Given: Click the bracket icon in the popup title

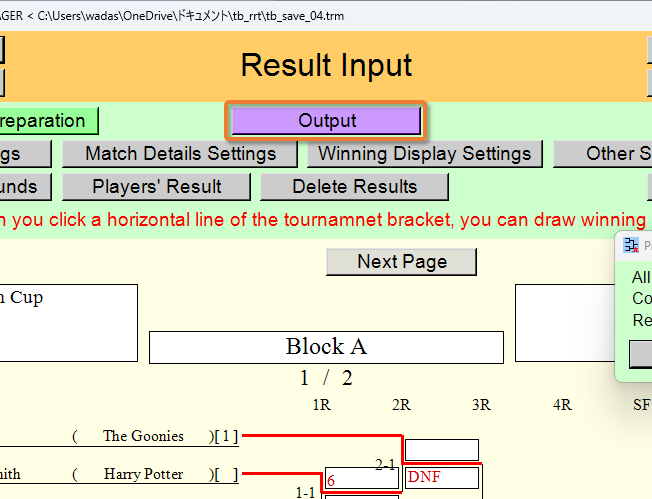Looking at the screenshot, I should point(631,245).
